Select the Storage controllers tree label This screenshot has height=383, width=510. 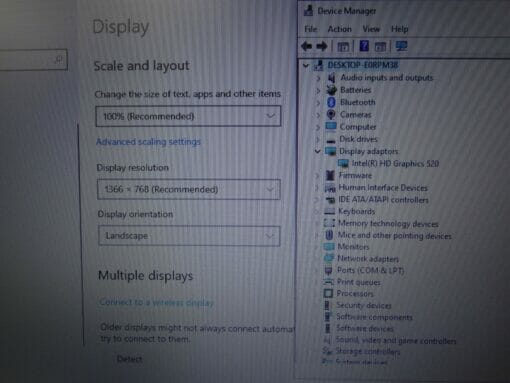(x=368, y=351)
